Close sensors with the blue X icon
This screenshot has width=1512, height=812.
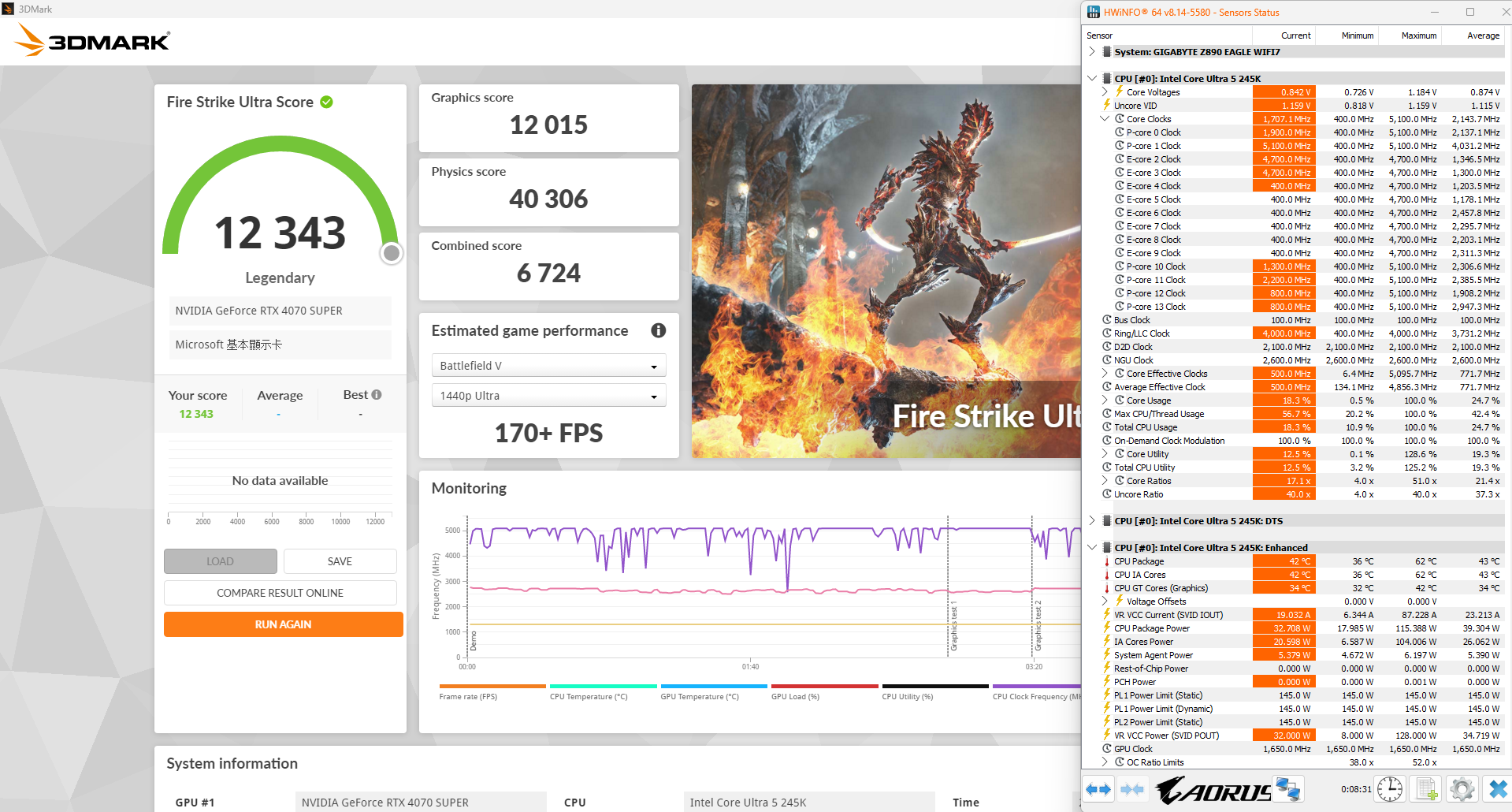[x=1497, y=789]
